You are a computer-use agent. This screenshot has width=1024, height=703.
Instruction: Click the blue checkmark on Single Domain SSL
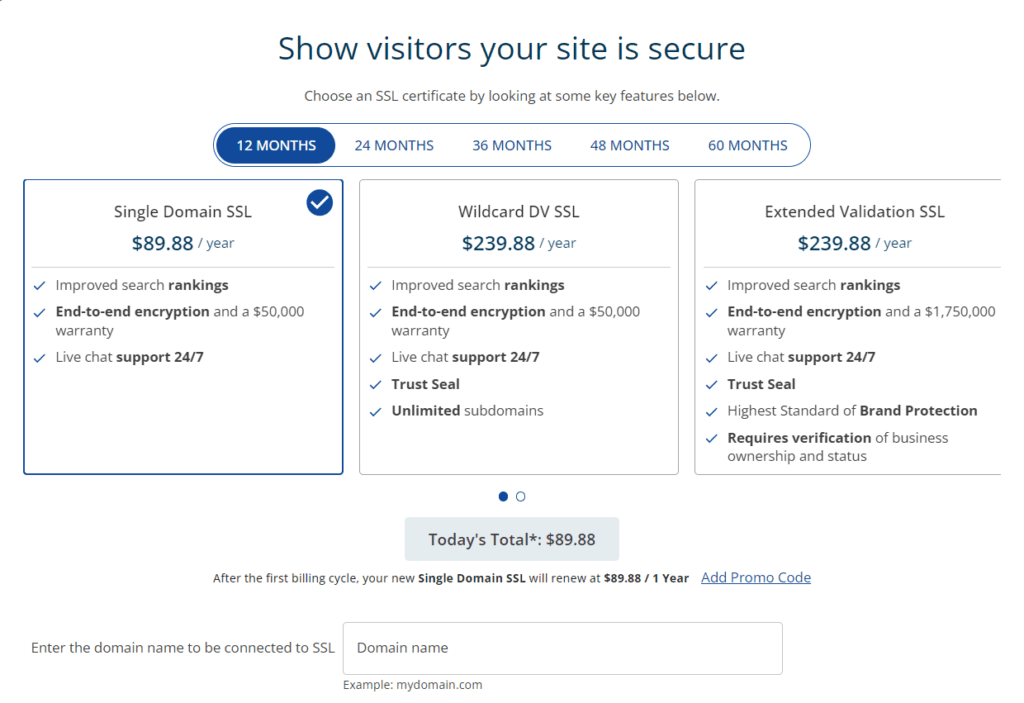click(x=320, y=203)
